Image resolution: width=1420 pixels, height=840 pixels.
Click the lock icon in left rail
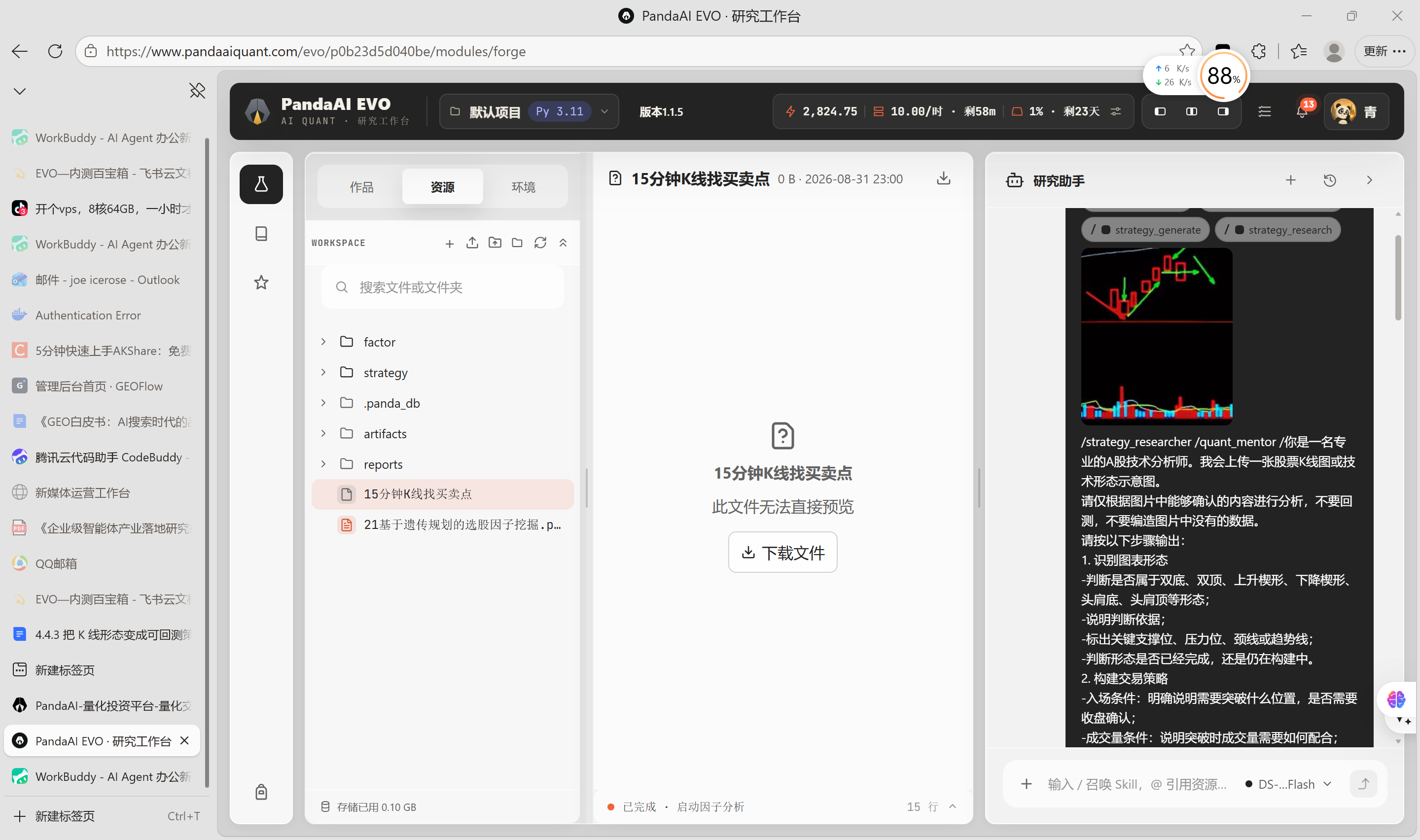[x=261, y=791]
